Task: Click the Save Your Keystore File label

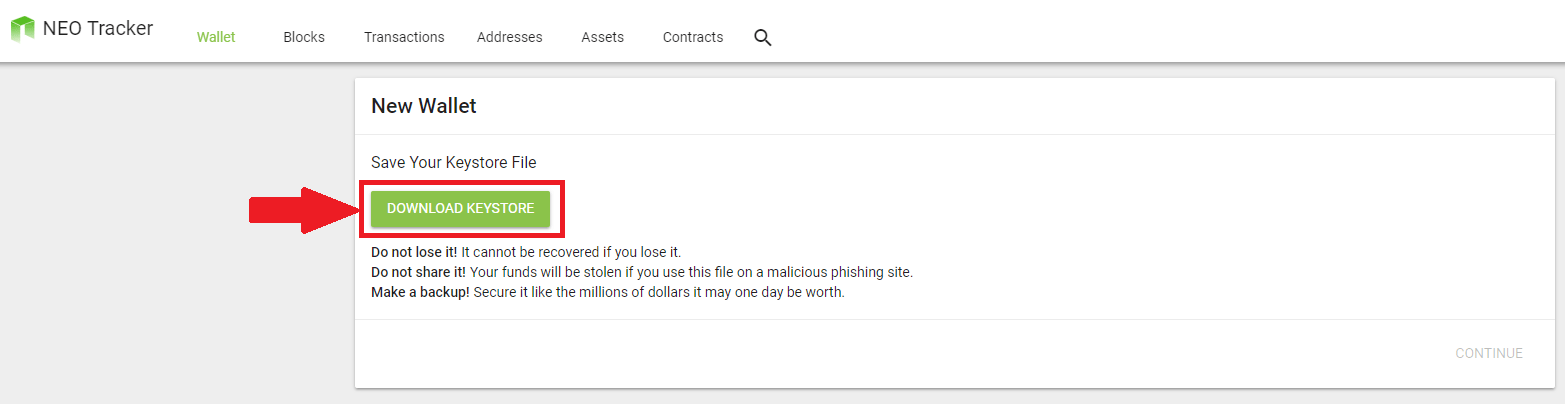Action: point(454,162)
